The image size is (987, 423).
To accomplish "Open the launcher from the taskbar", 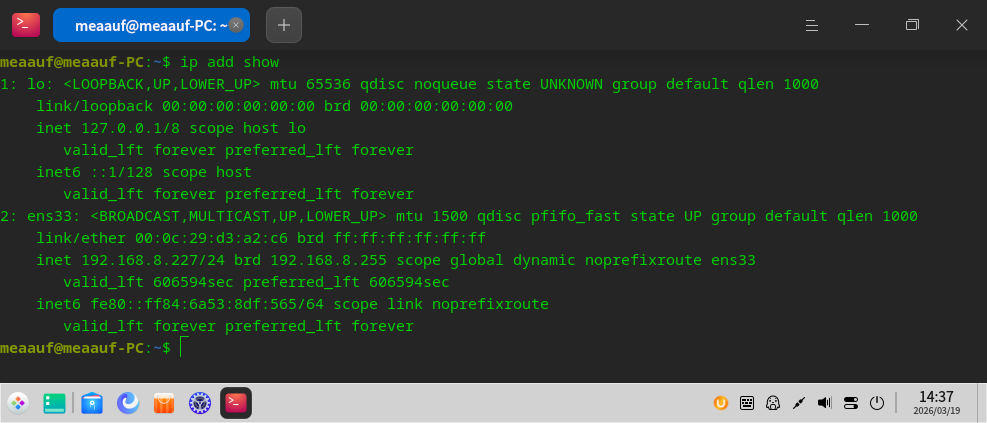I will 18,403.
